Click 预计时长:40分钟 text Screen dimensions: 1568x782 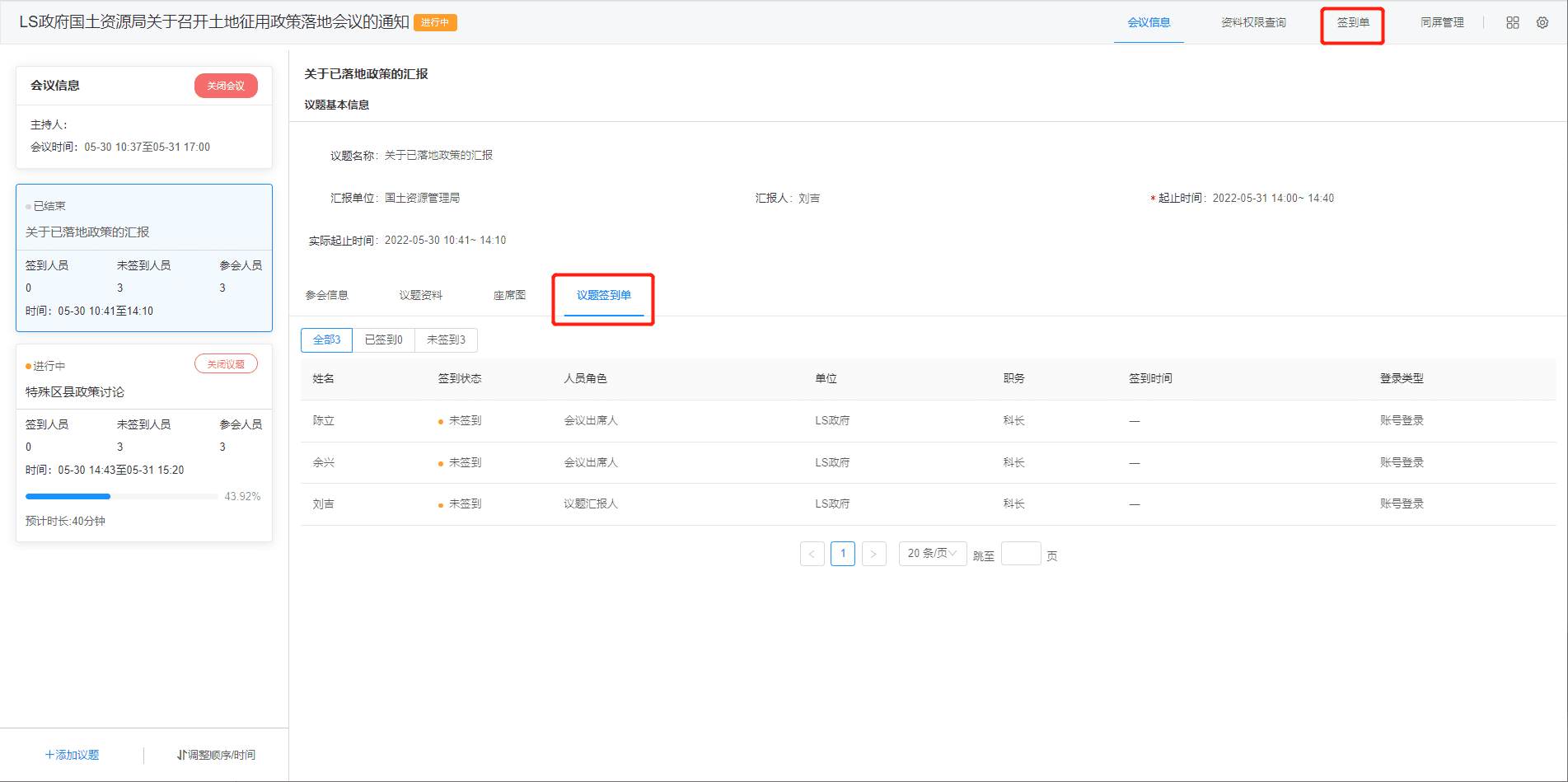click(x=65, y=522)
